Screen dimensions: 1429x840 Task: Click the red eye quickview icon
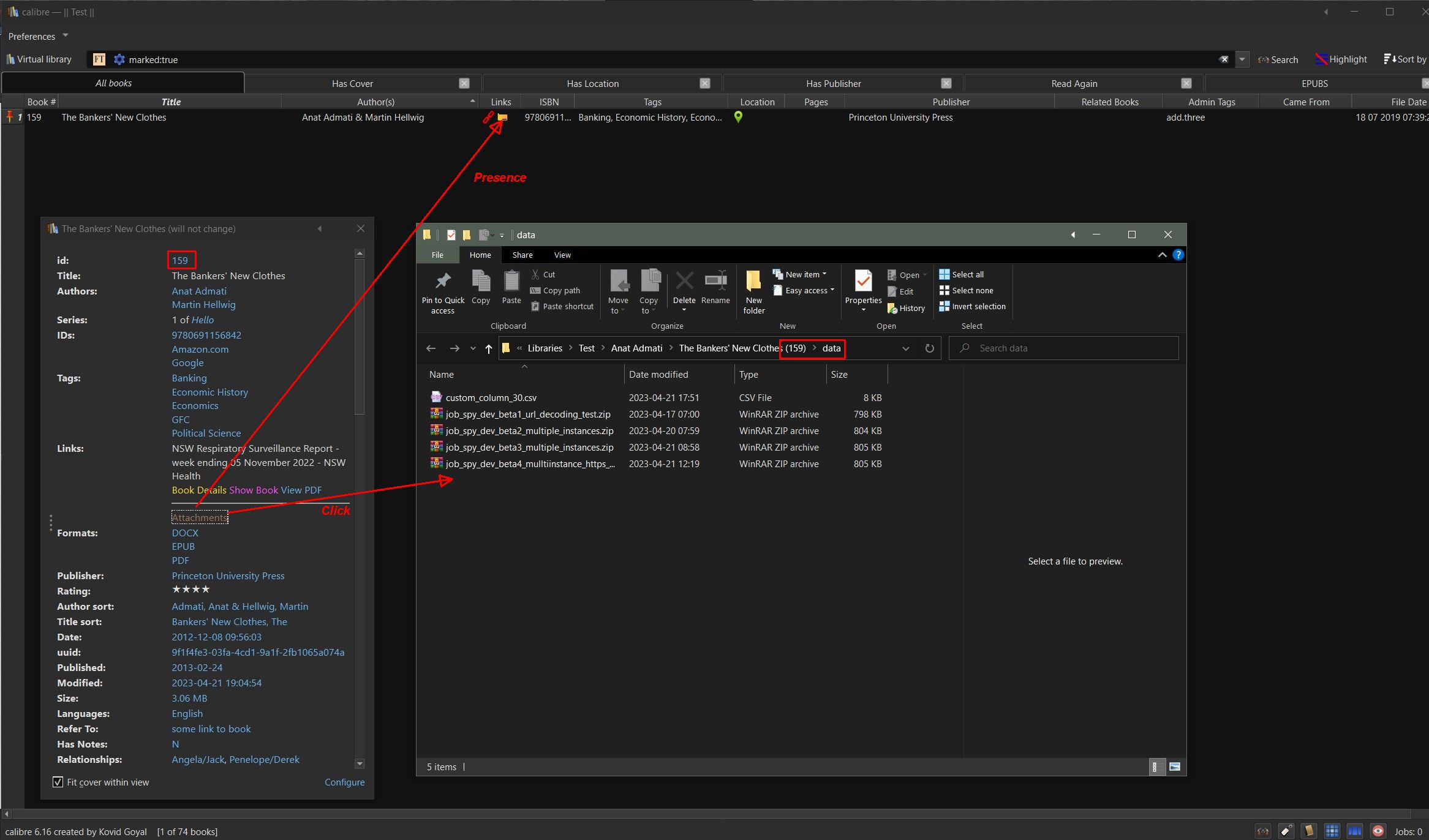coord(1378,831)
